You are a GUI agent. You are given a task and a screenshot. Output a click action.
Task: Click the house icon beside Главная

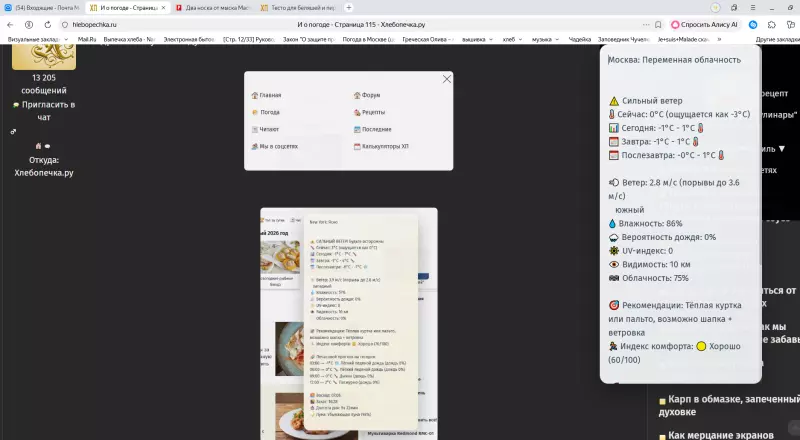point(254,95)
